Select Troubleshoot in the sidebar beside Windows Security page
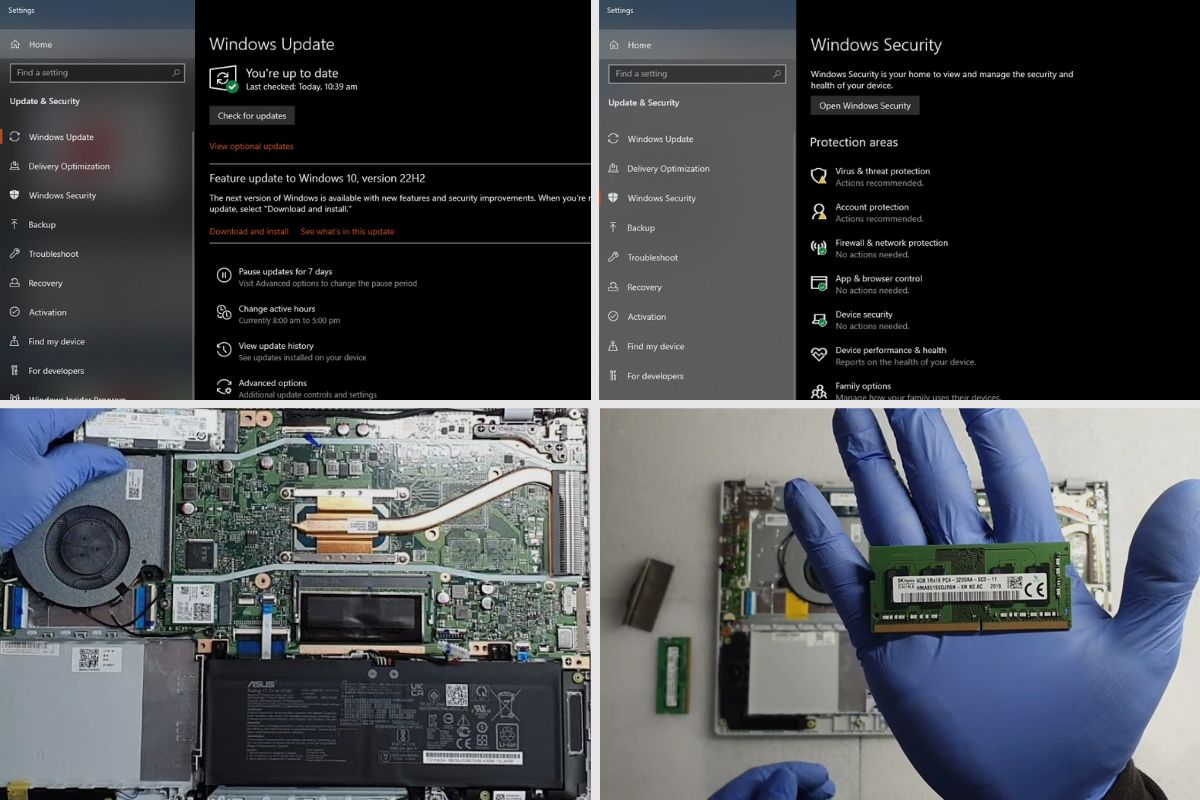 [652, 258]
